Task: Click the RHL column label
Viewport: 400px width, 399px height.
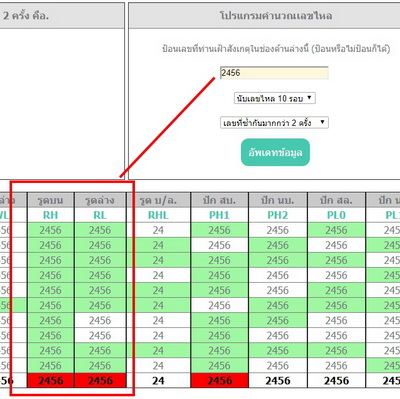Action: (158, 215)
